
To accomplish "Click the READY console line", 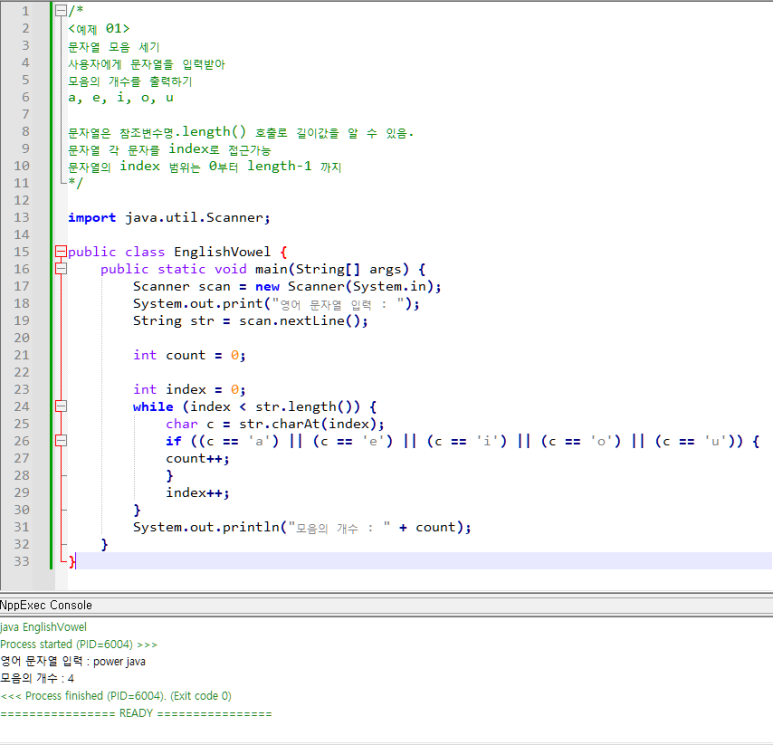I will pos(136,713).
